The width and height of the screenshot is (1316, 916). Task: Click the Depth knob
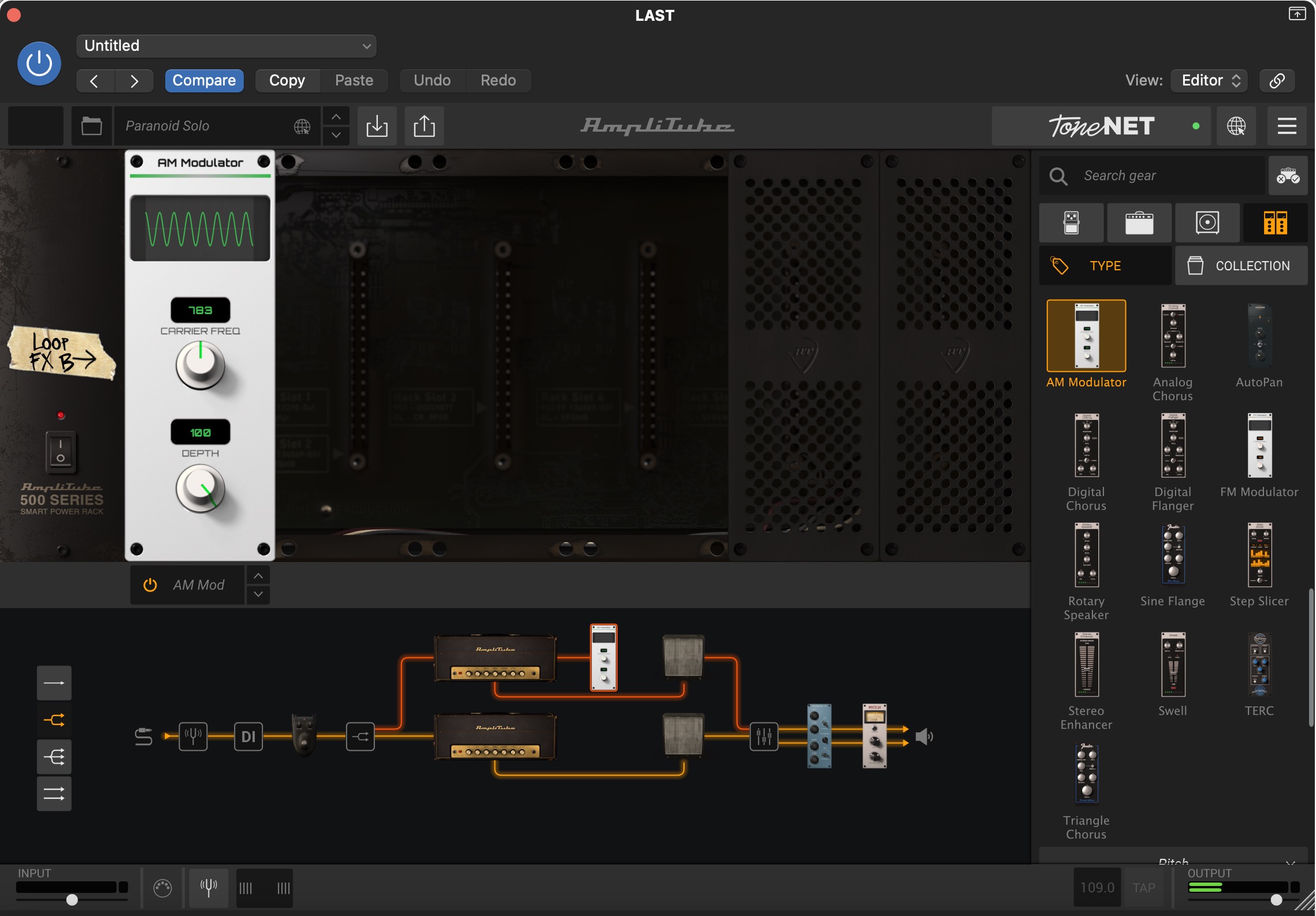(x=200, y=489)
